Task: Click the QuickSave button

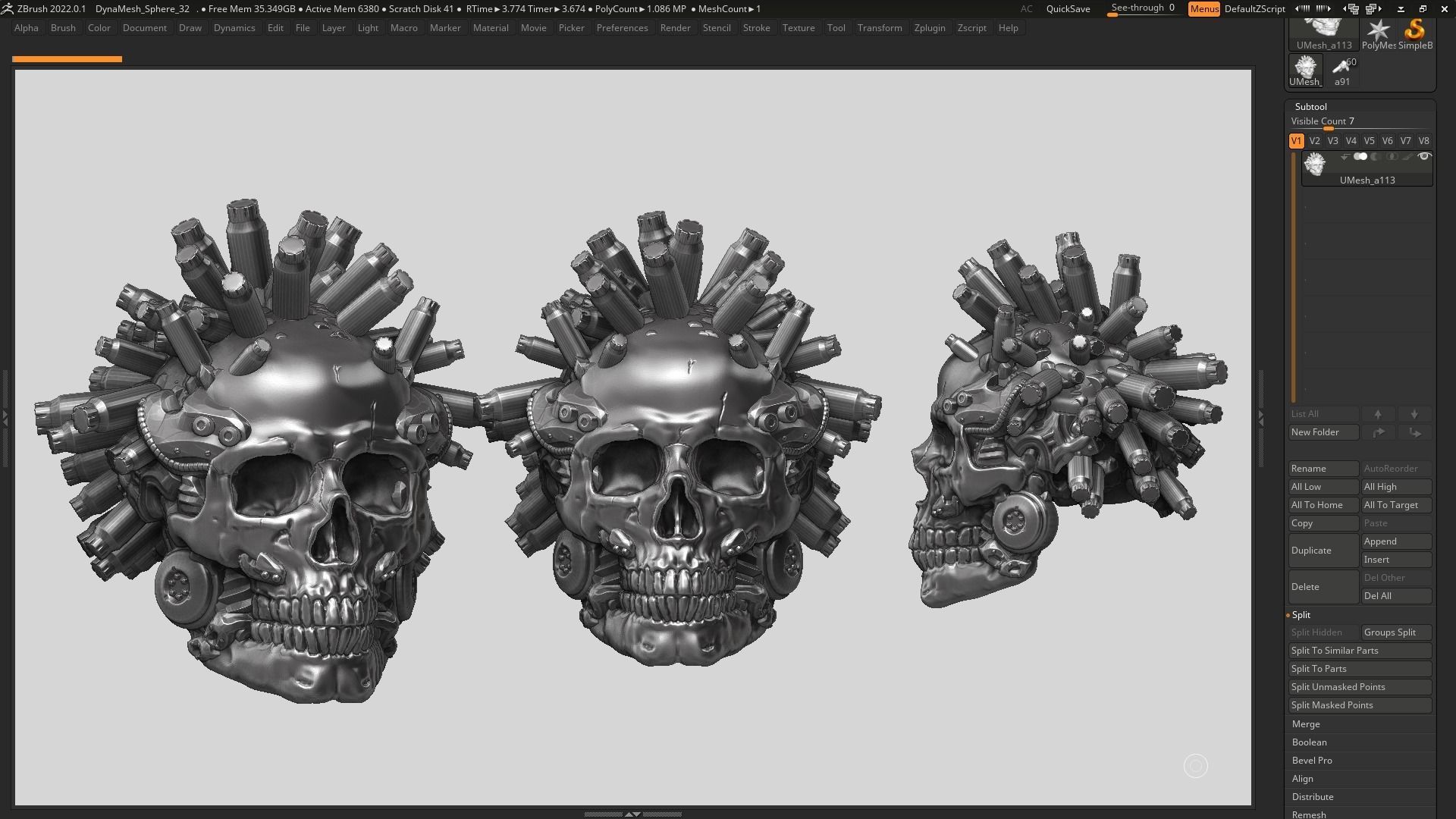Action: point(1068,9)
